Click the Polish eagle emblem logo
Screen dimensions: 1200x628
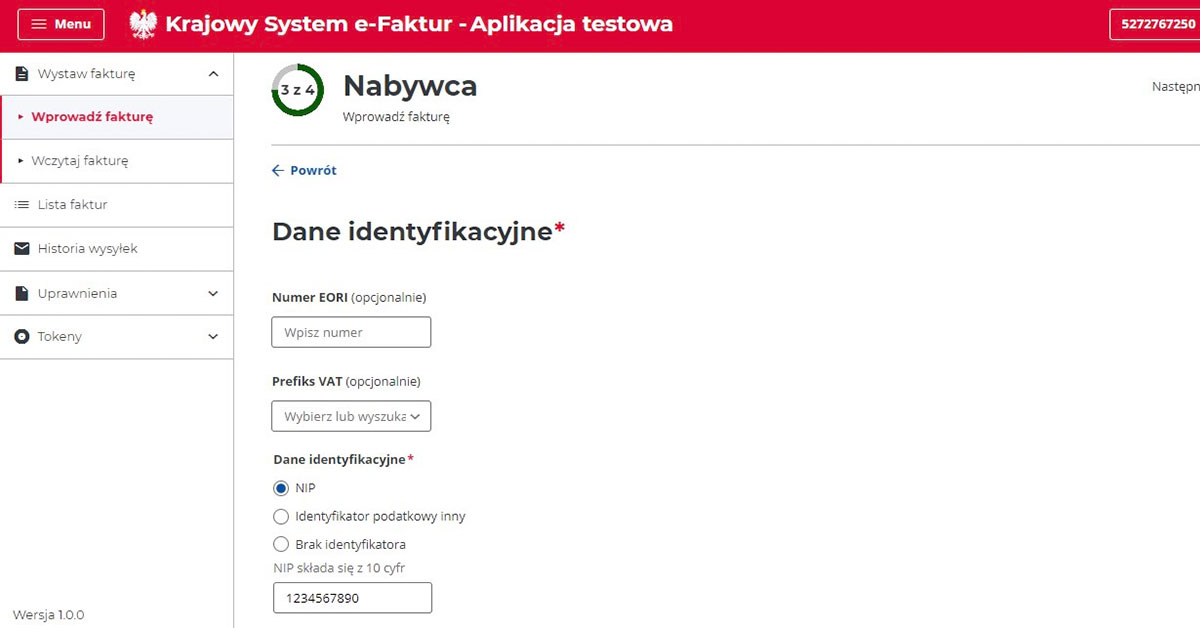144,24
